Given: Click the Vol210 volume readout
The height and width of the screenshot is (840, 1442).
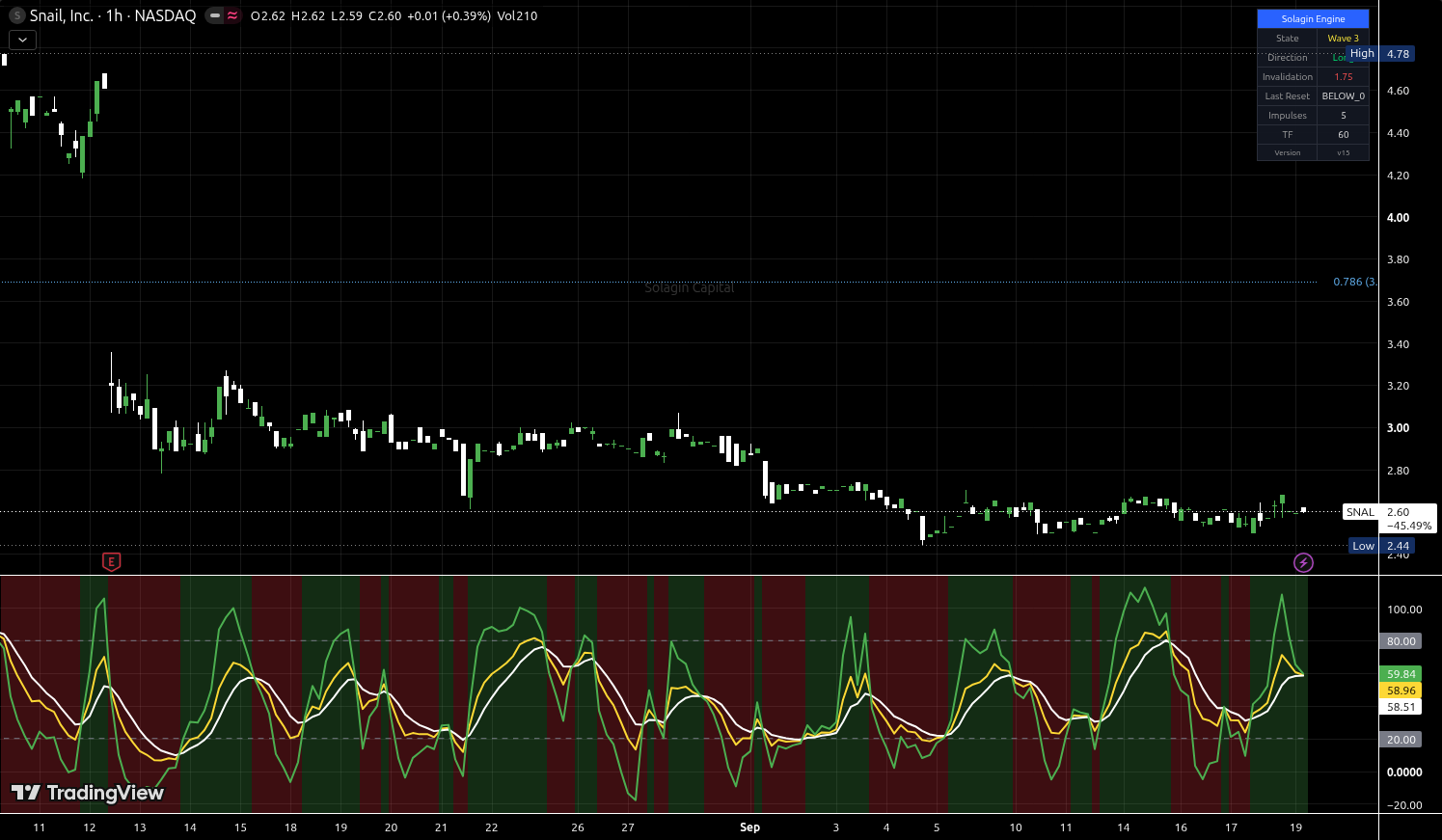Looking at the screenshot, I should [x=517, y=16].
